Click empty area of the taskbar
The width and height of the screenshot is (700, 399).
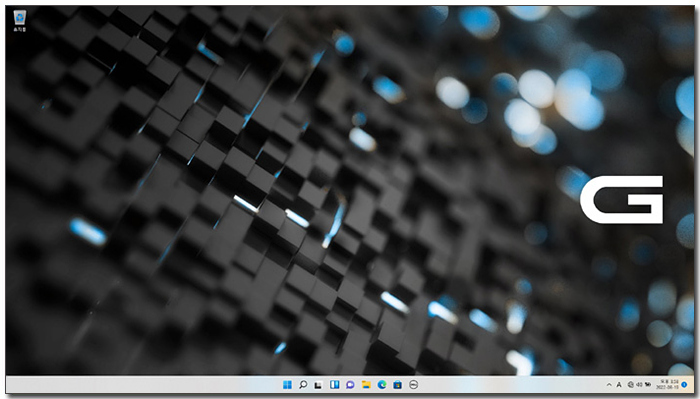134,385
